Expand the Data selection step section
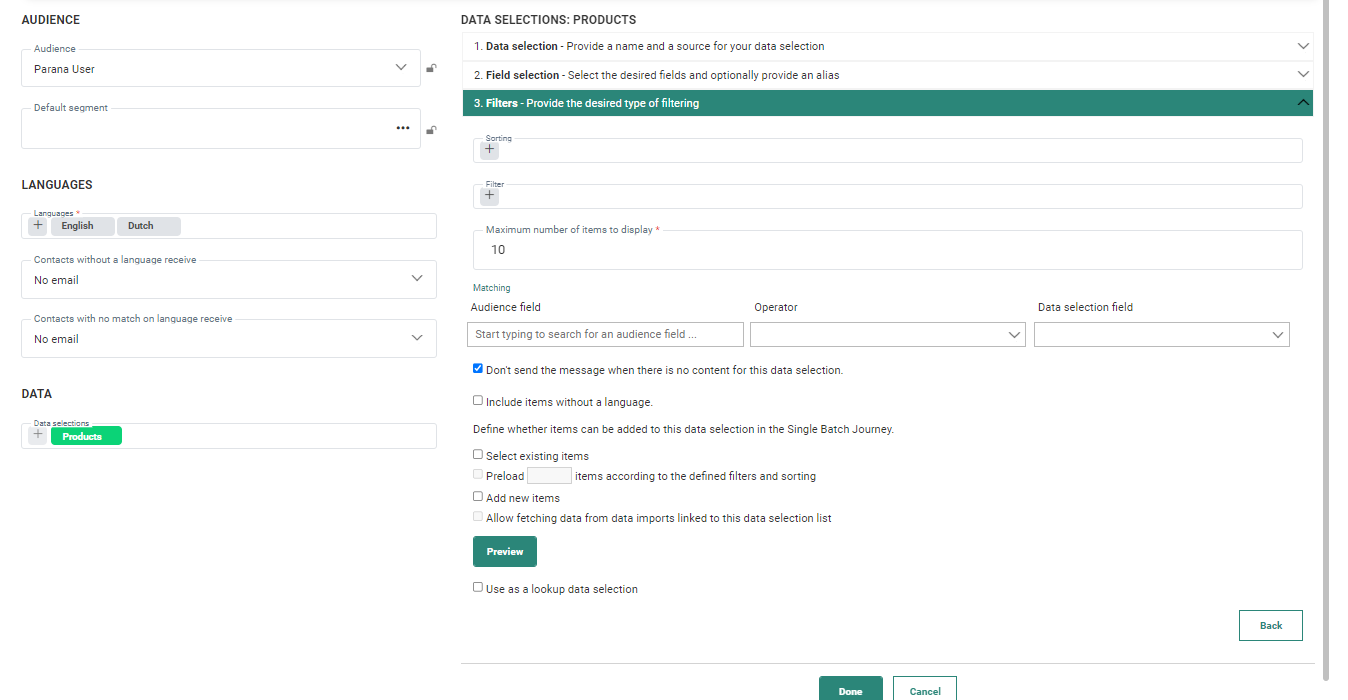Screen dimensions: 1348x700 click(887, 46)
